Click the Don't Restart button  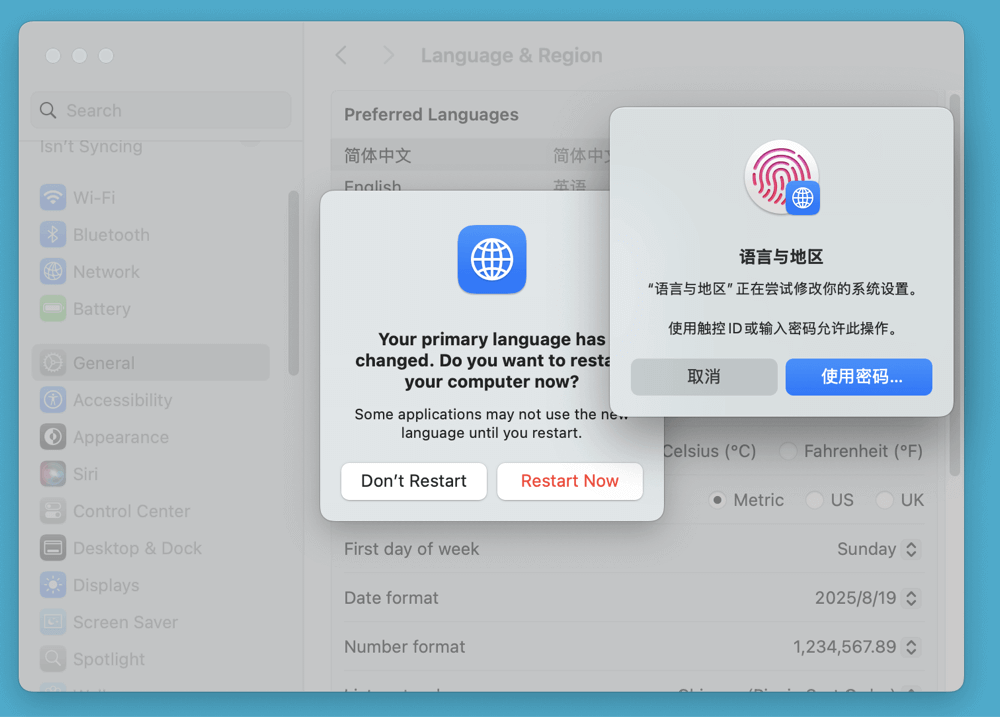tap(413, 481)
